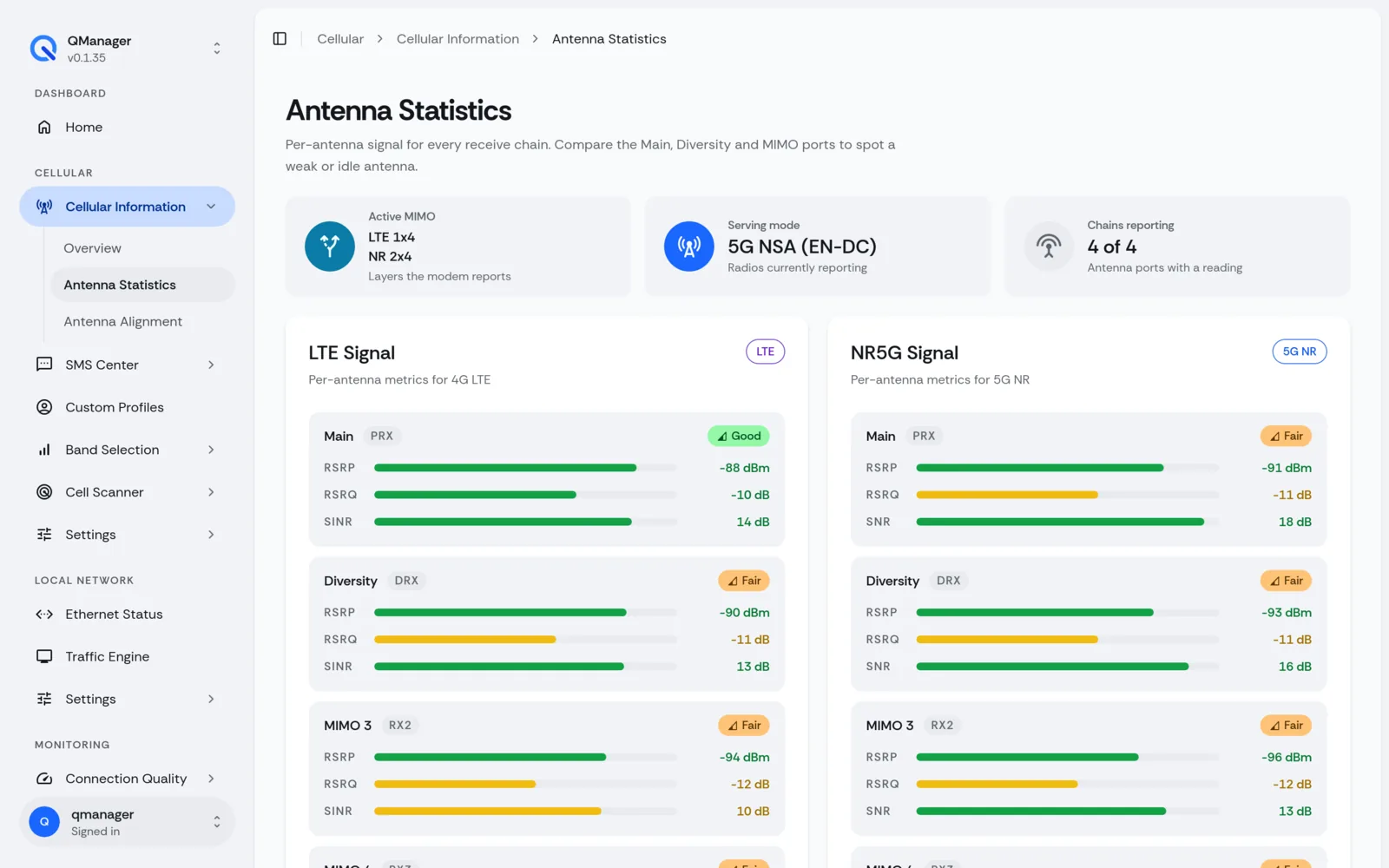Expand the Band Selection chevron
This screenshot has width=1389, height=868.
(211, 450)
